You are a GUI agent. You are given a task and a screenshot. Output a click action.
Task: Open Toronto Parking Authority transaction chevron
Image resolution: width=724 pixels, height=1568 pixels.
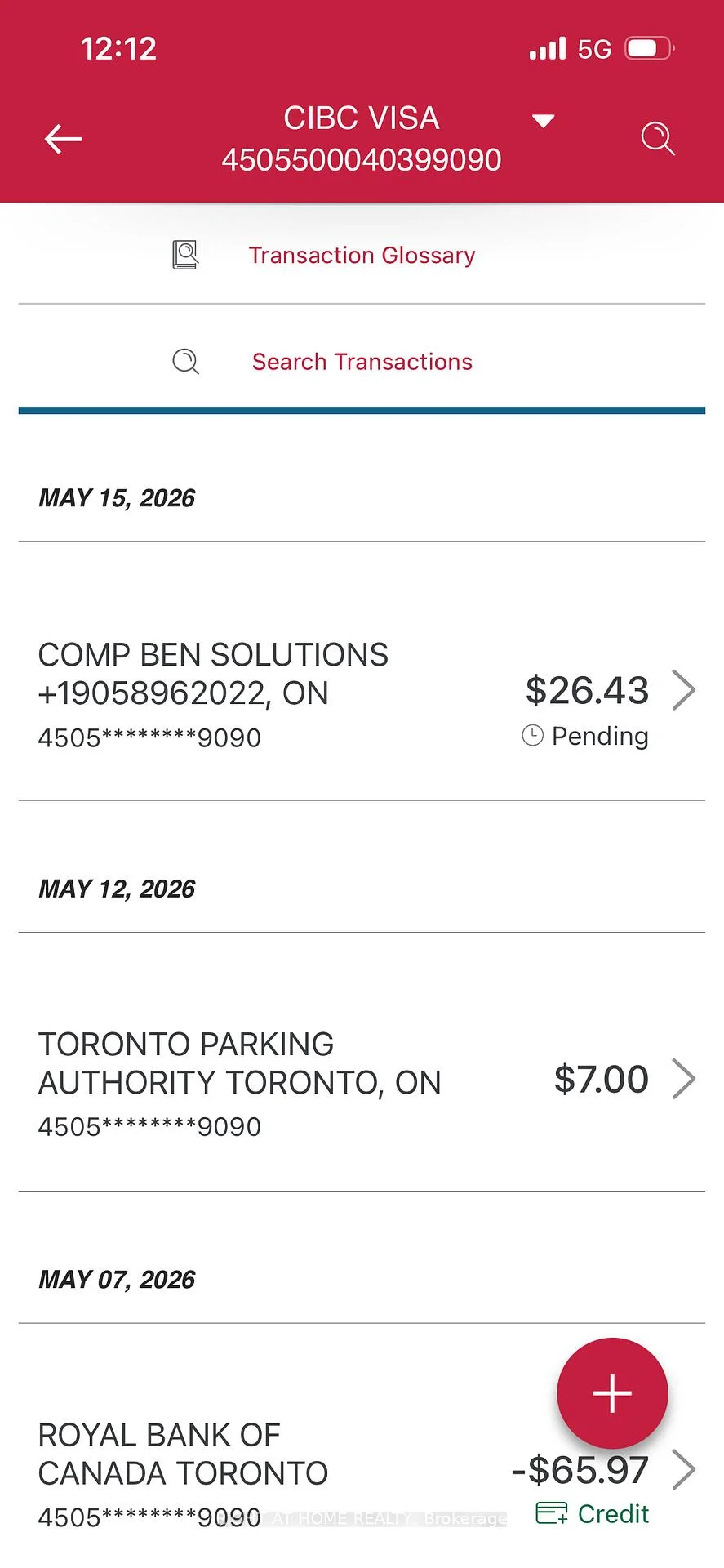point(684,1079)
